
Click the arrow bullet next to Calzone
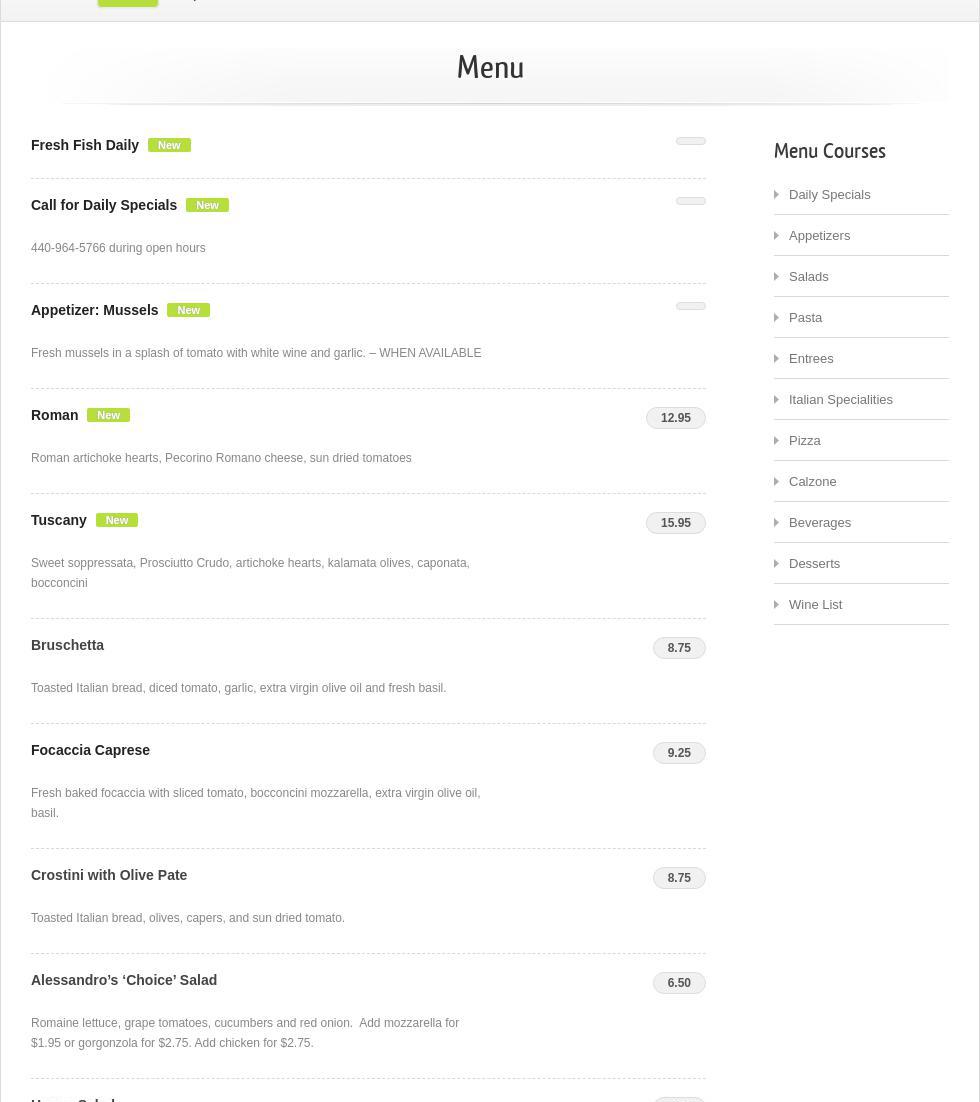[x=777, y=482]
